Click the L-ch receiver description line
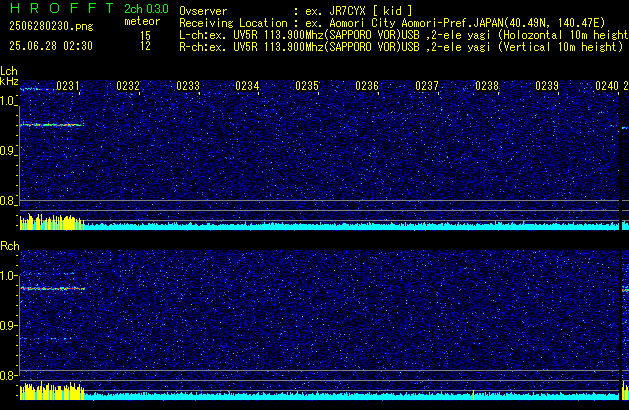Viewport: 629px width, 410px height. (404, 35)
